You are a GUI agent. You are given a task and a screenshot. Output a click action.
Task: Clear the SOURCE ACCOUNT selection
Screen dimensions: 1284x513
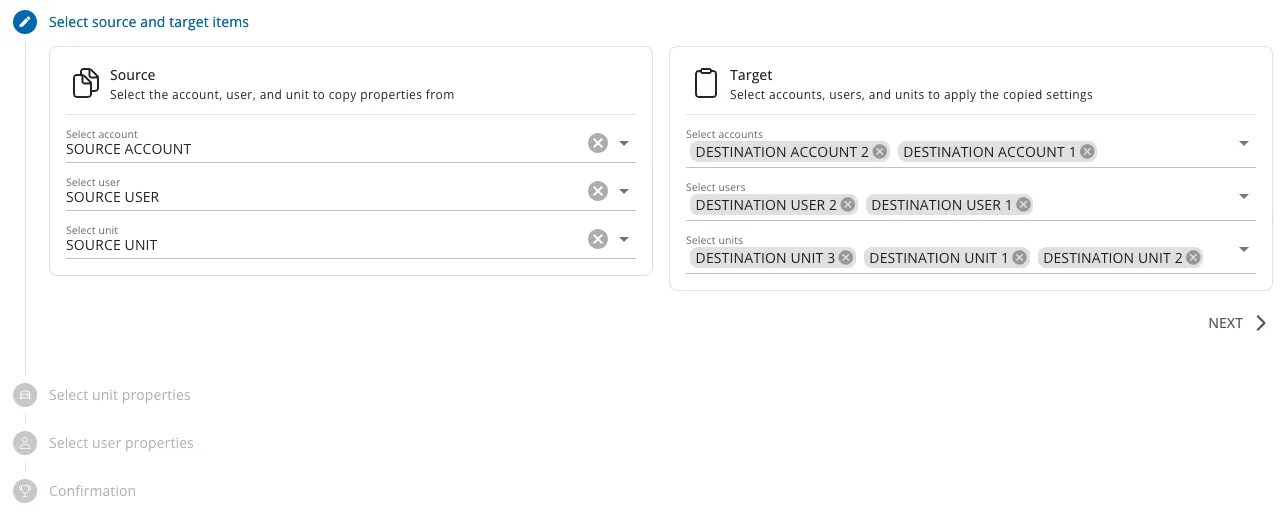(x=598, y=143)
